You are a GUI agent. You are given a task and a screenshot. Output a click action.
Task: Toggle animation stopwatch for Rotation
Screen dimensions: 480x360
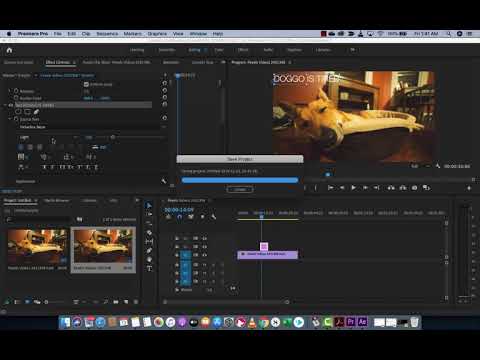(x=16, y=91)
